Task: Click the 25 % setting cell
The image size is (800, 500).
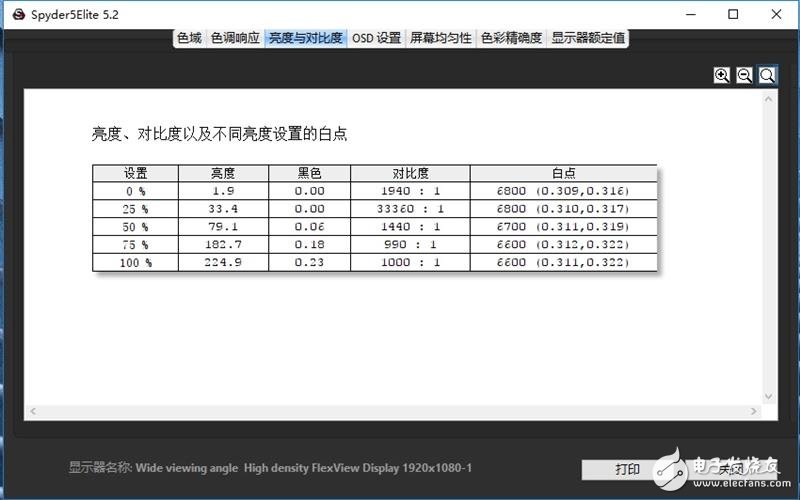Action: click(135, 209)
